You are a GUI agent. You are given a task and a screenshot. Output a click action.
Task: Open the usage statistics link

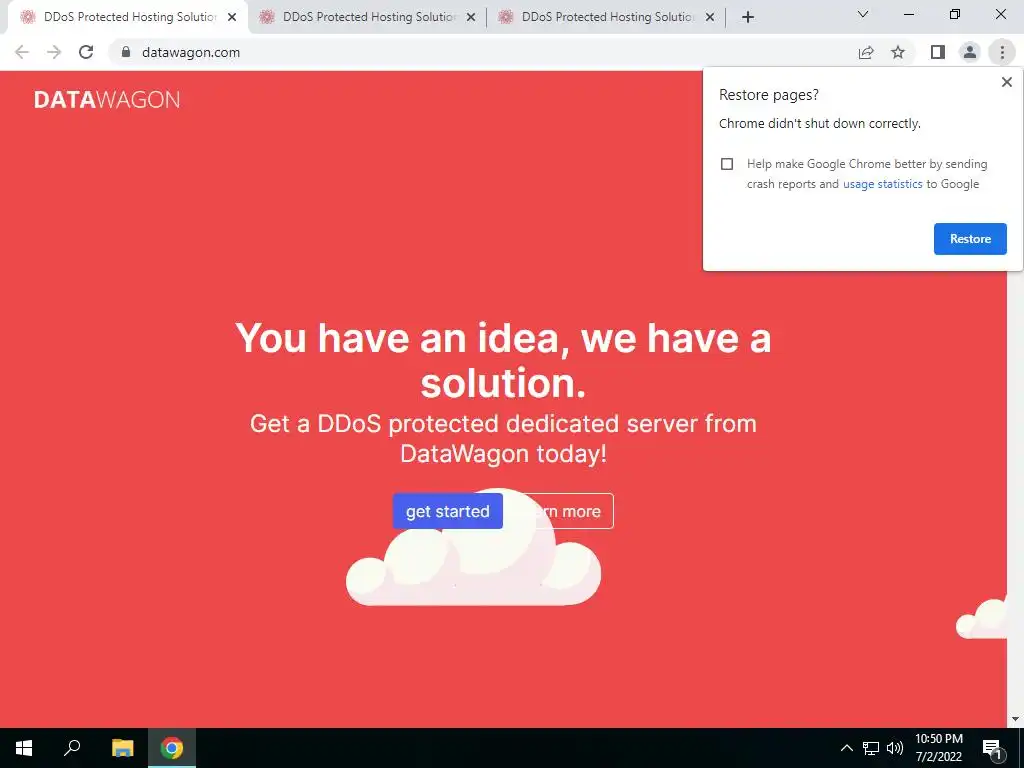point(882,184)
